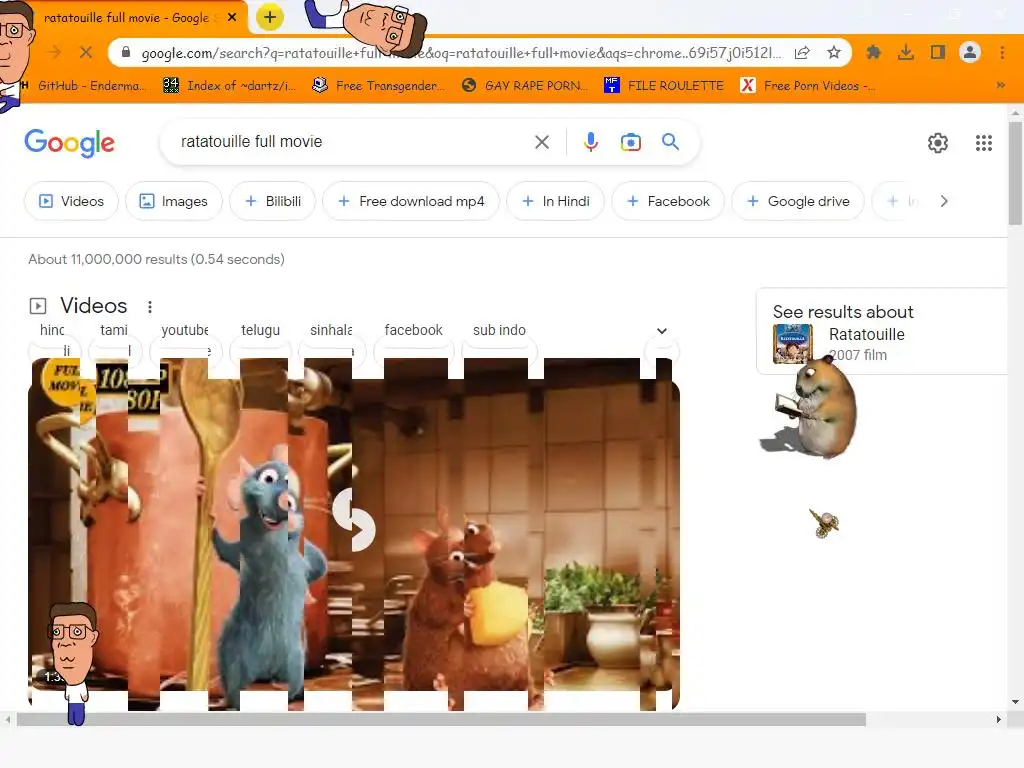The image size is (1024, 768).
Task: Search by image with the camera icon
Action: tap(630, 142)
